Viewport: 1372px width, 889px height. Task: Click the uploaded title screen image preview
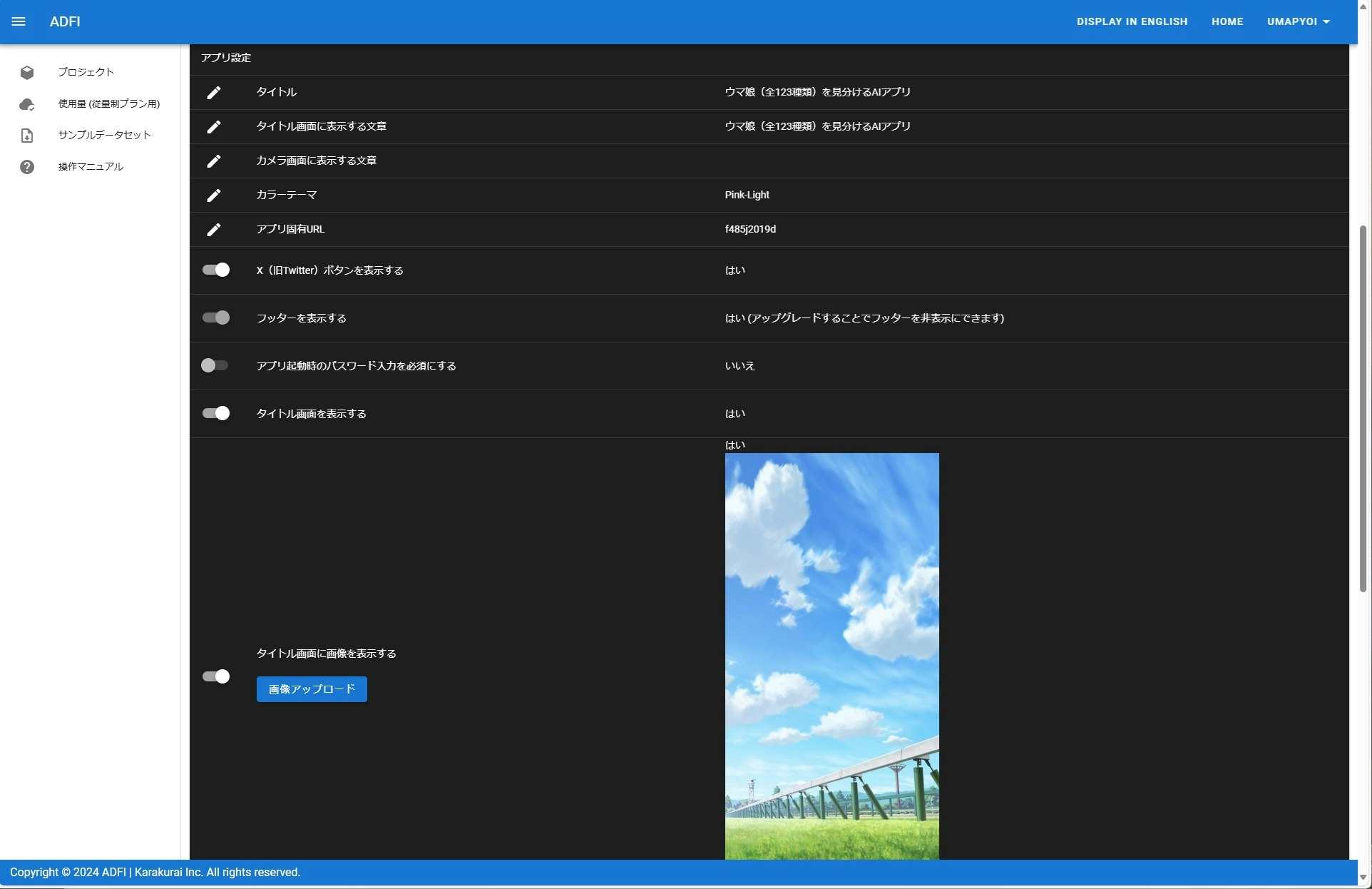(x=831, y=642)
